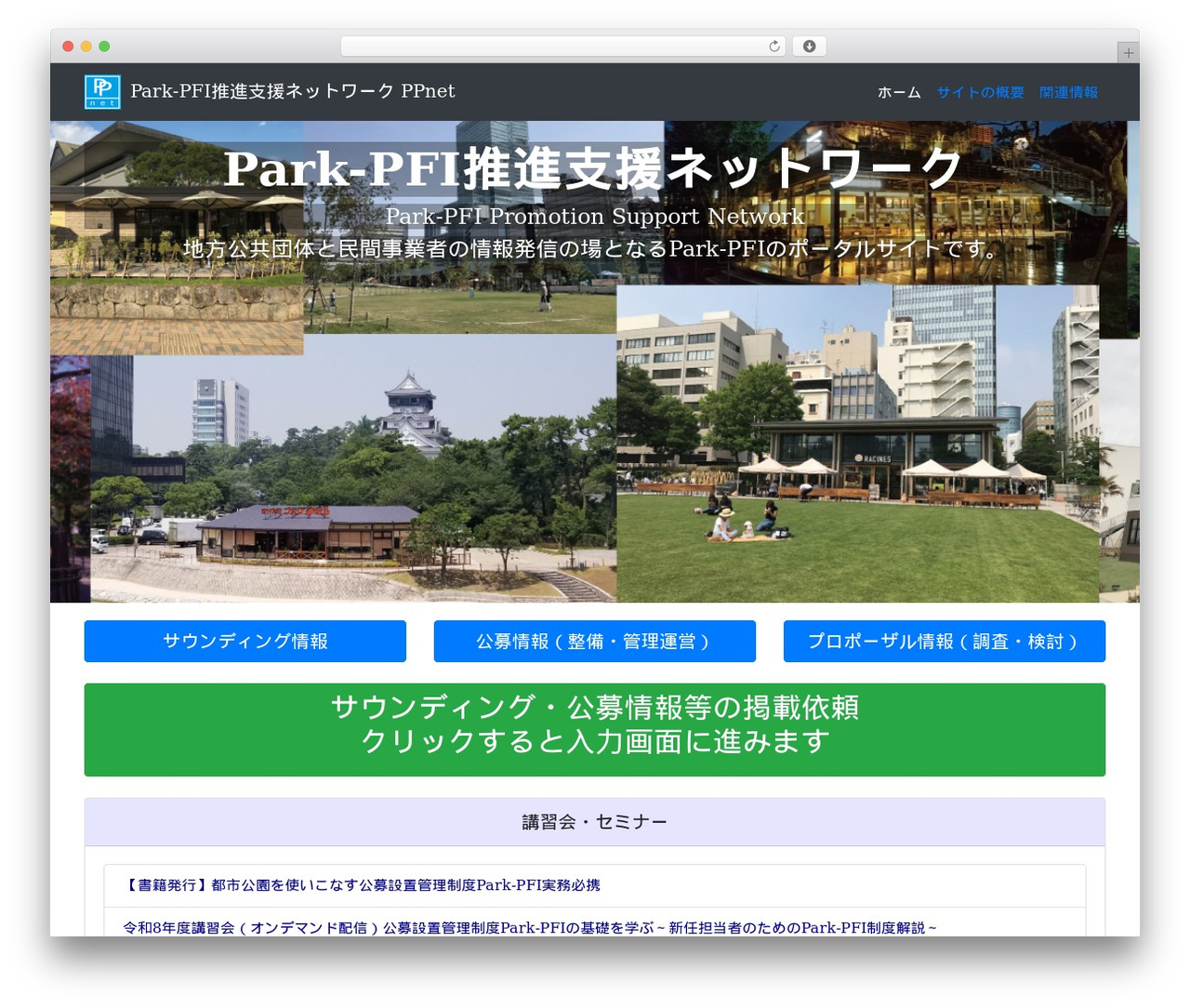Click the browser address bar
Viewport: 1190px width, 1008px height.
(x=562, y=46)
